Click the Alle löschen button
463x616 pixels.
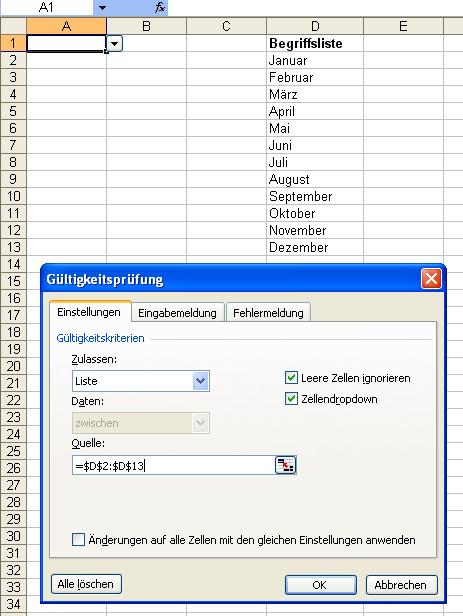[x=86, y=584]
